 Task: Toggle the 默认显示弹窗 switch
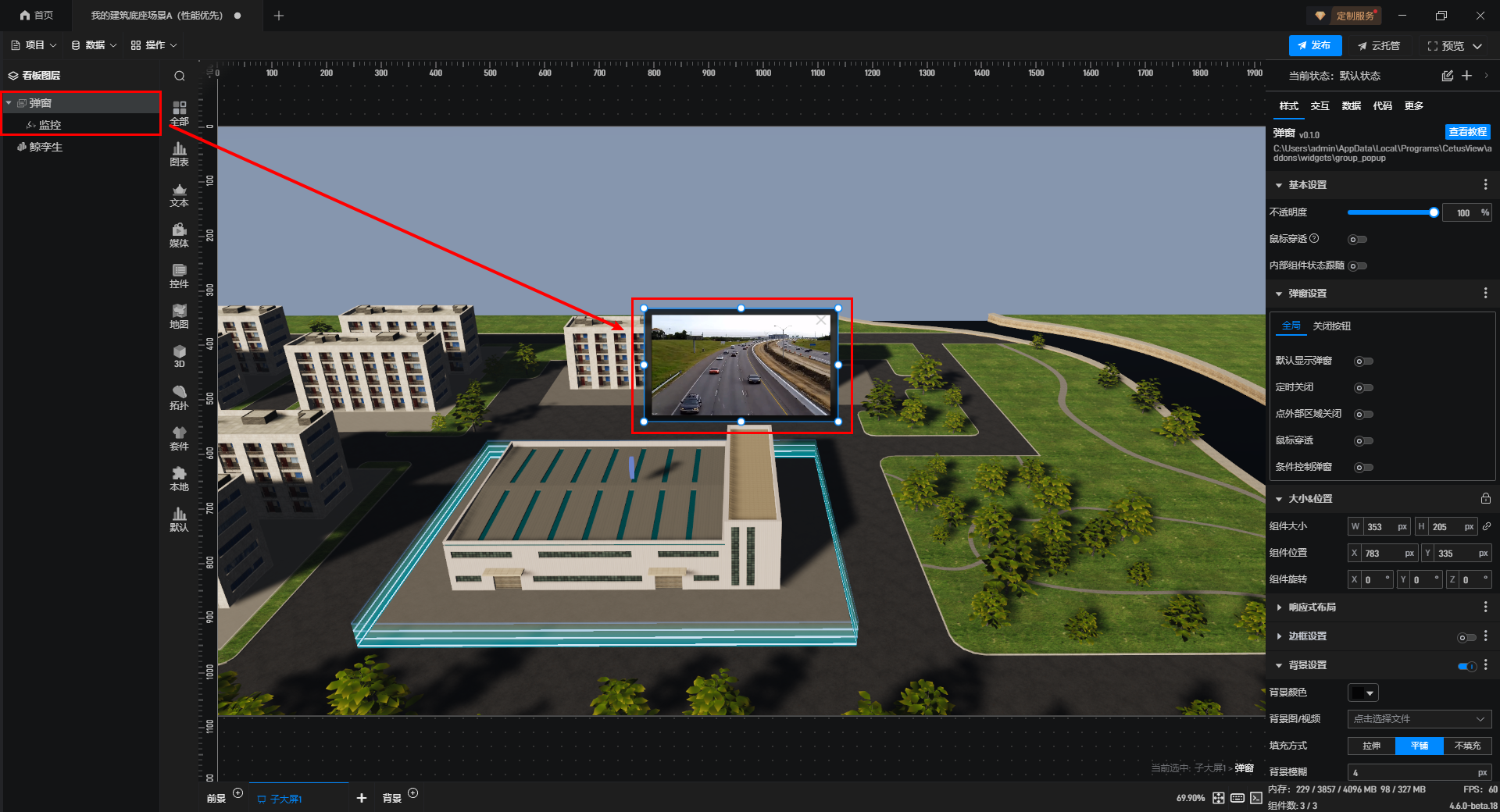click(x=1363, y=361)
